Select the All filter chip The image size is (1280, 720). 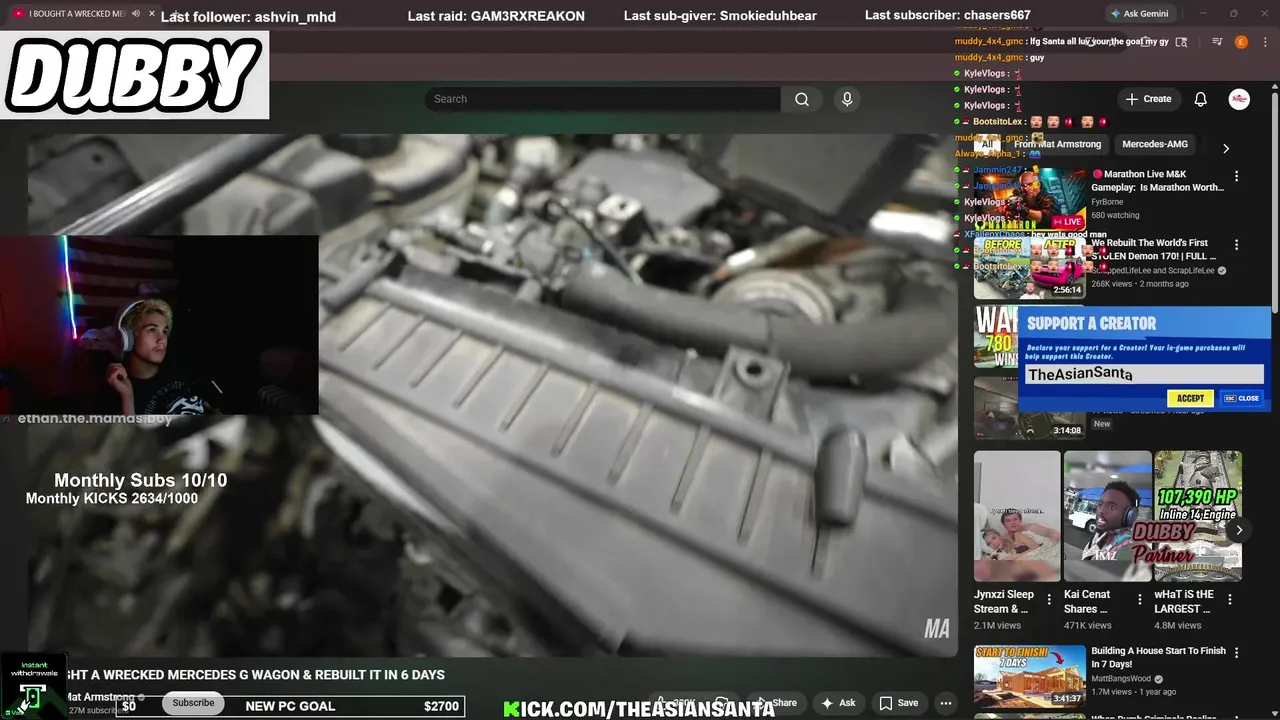pyautogui.click(x=987, y=144)
